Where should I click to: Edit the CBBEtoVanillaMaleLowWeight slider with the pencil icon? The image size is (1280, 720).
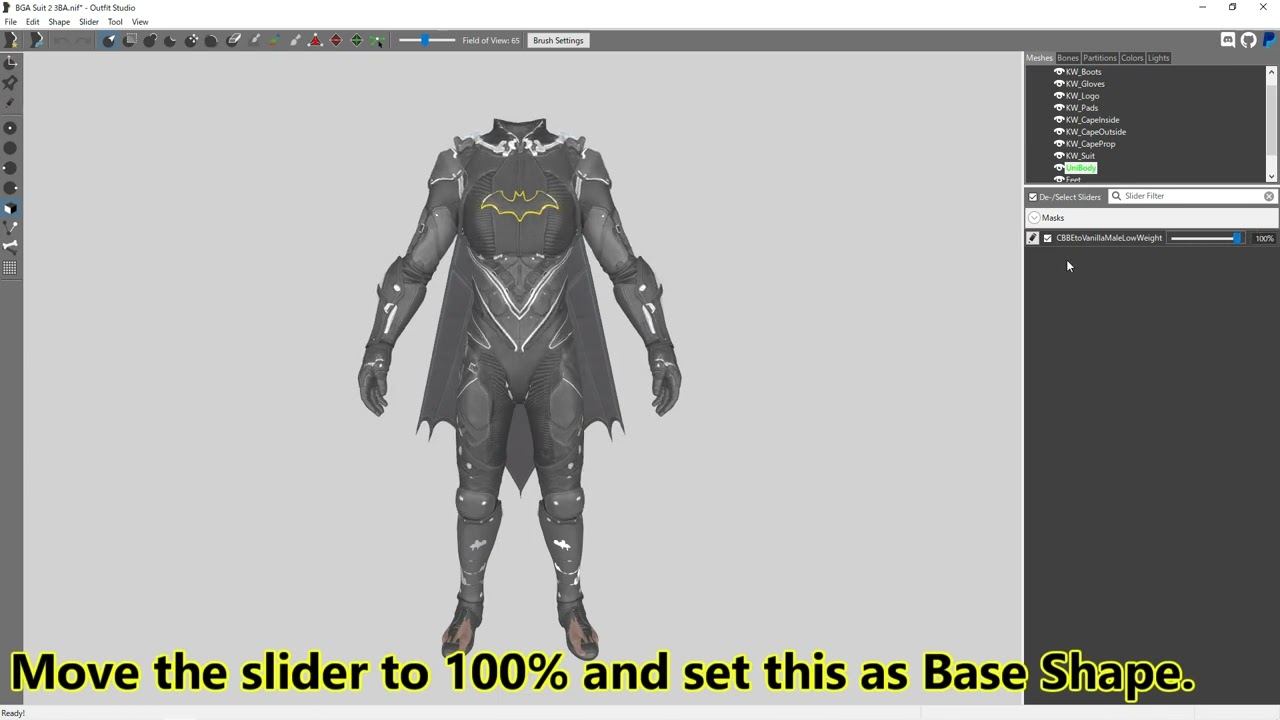(x=1033, y=238)
